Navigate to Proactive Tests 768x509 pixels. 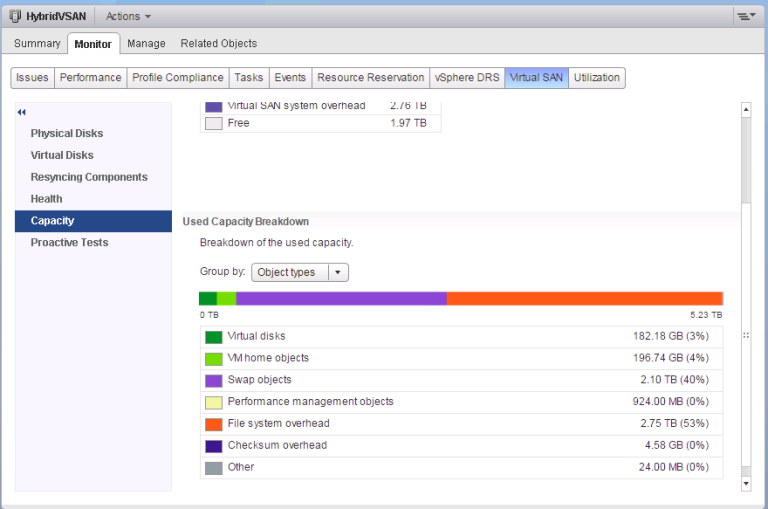[69, 243]
